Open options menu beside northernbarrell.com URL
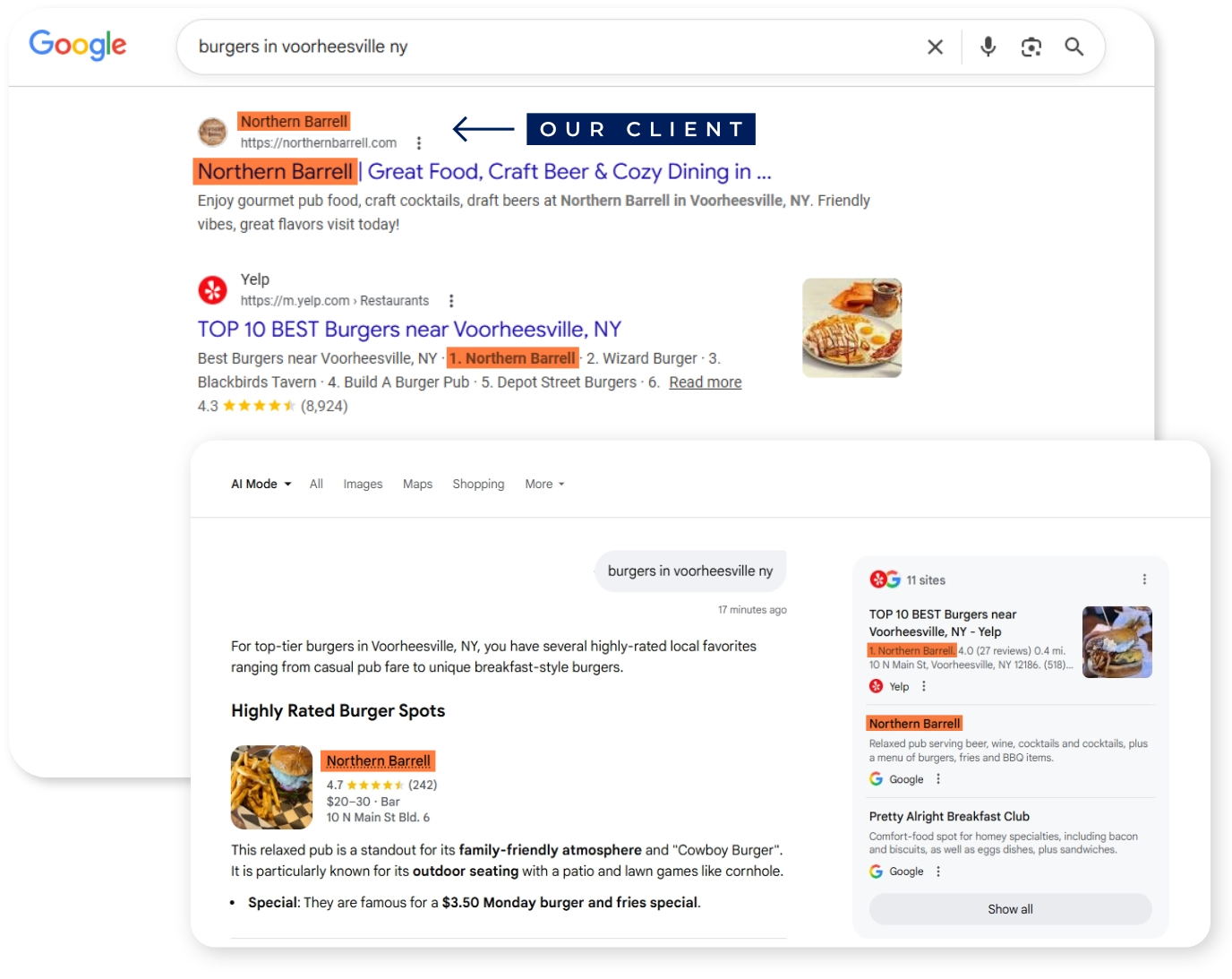 [x=419, y=143]
